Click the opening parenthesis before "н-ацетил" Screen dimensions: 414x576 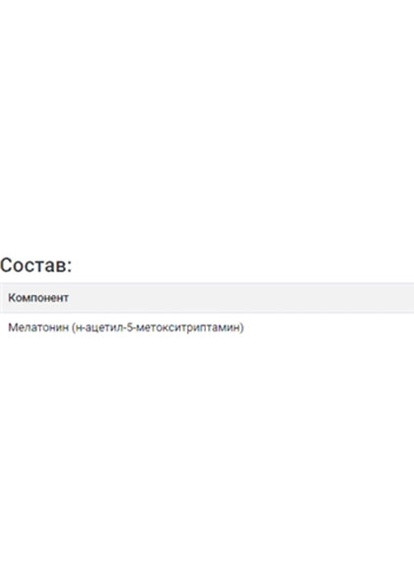click(73, 328)
